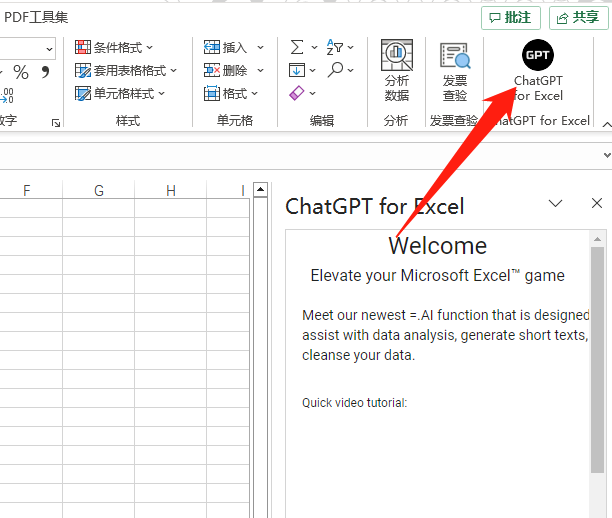The height and width of the screenshot is (518, 612).
Task: Open Conditional Formatting menu (条件格式)
Action: pyautogui.click(x=114, y=48)
